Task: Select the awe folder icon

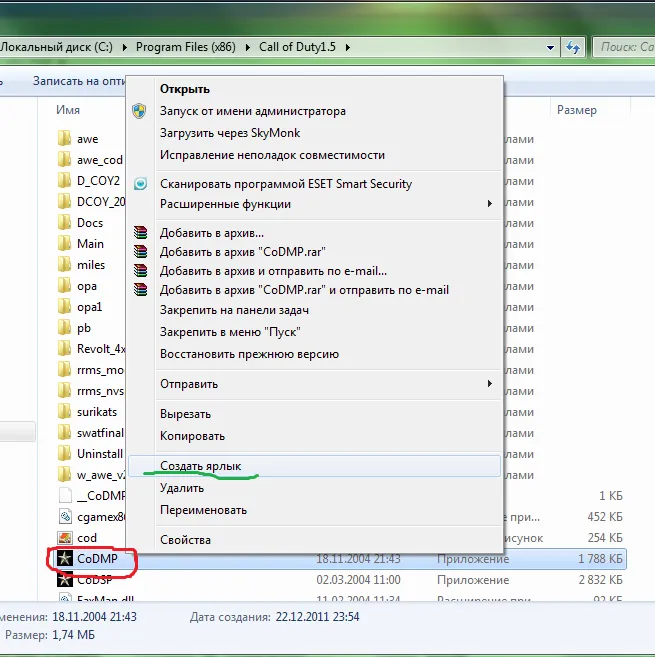Action: coord(65,138)
